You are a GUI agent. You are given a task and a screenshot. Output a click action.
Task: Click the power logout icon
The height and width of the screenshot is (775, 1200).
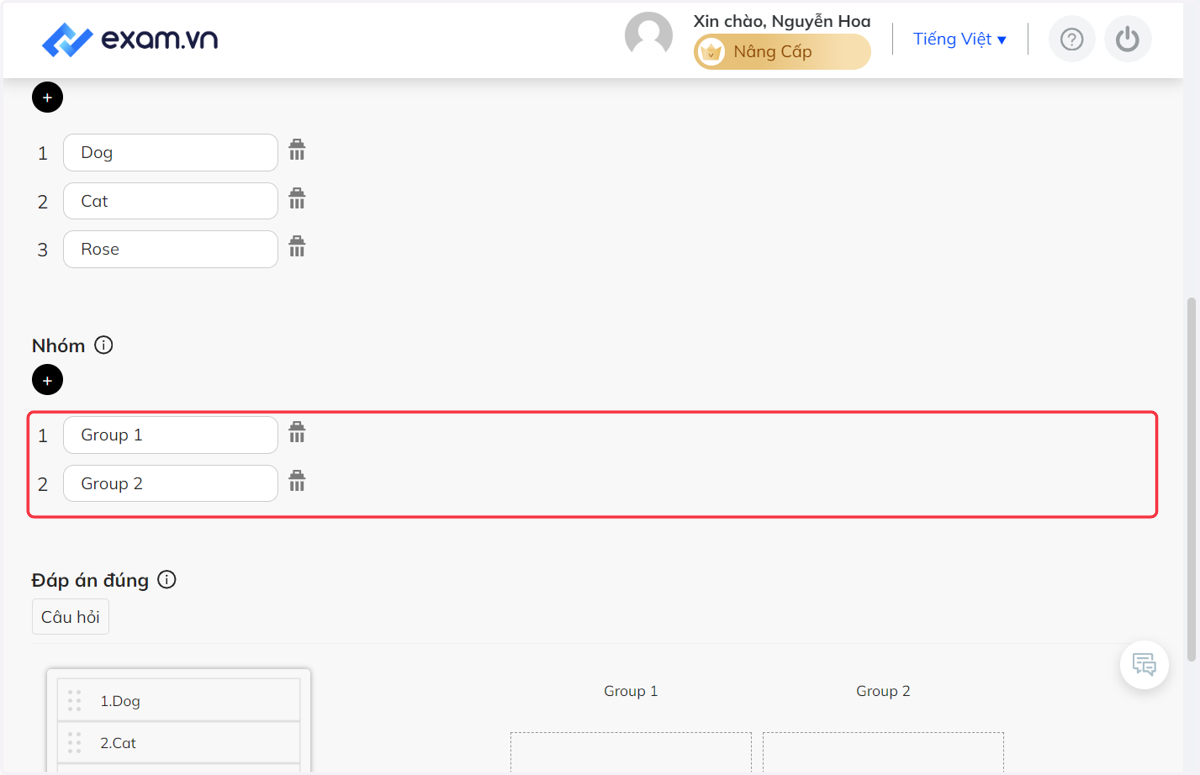point(1128,40)
